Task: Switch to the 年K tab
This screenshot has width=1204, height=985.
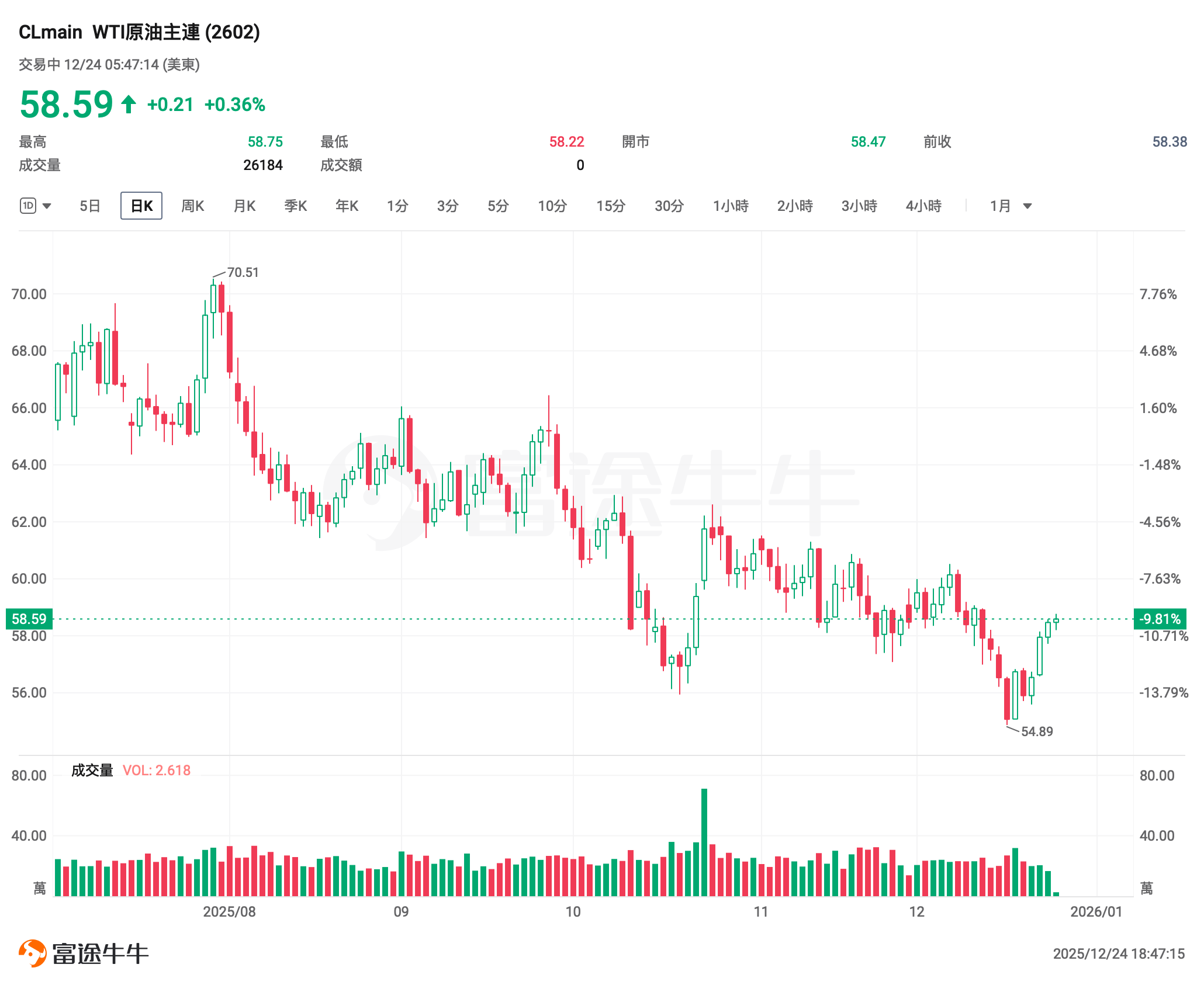Action: (347, 206)
